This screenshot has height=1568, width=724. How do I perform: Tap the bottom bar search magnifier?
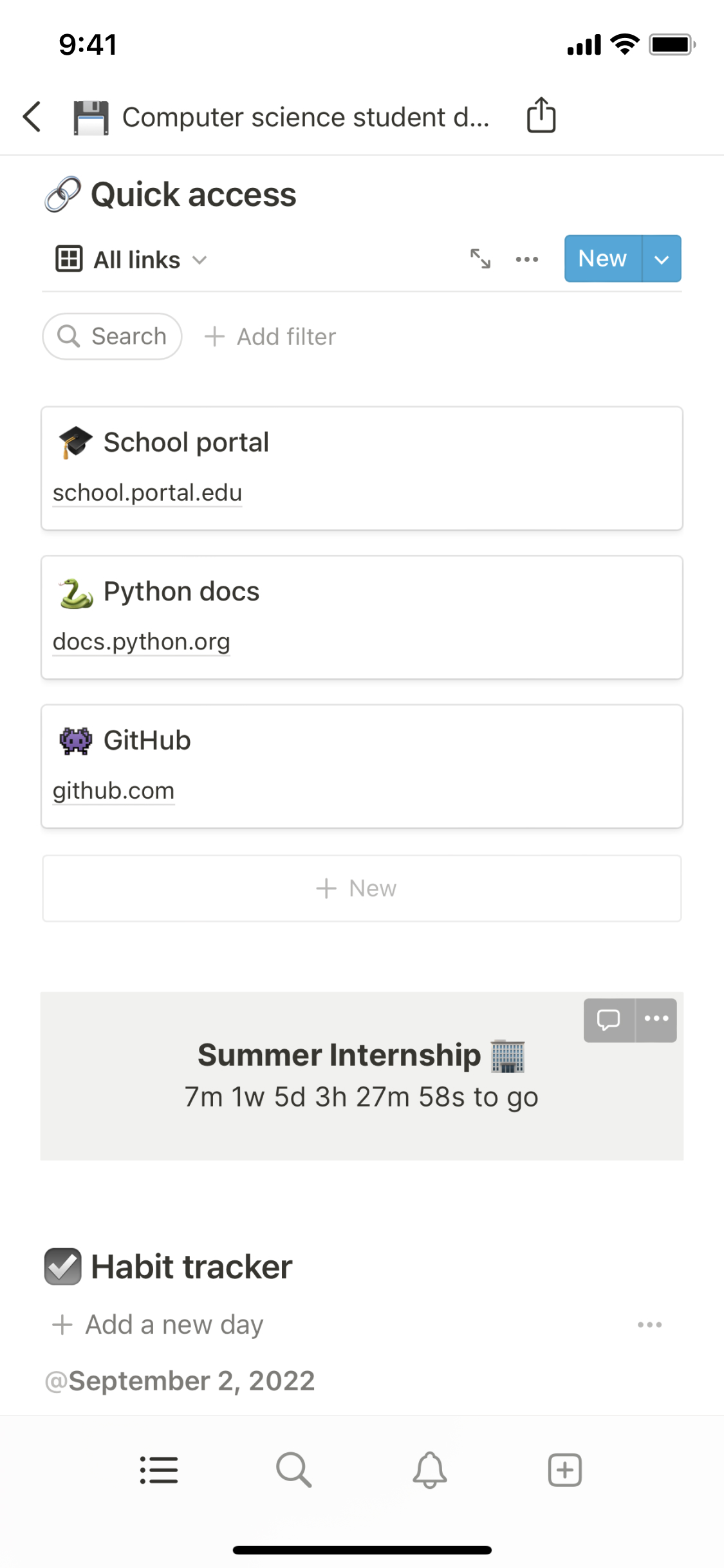294,1470
